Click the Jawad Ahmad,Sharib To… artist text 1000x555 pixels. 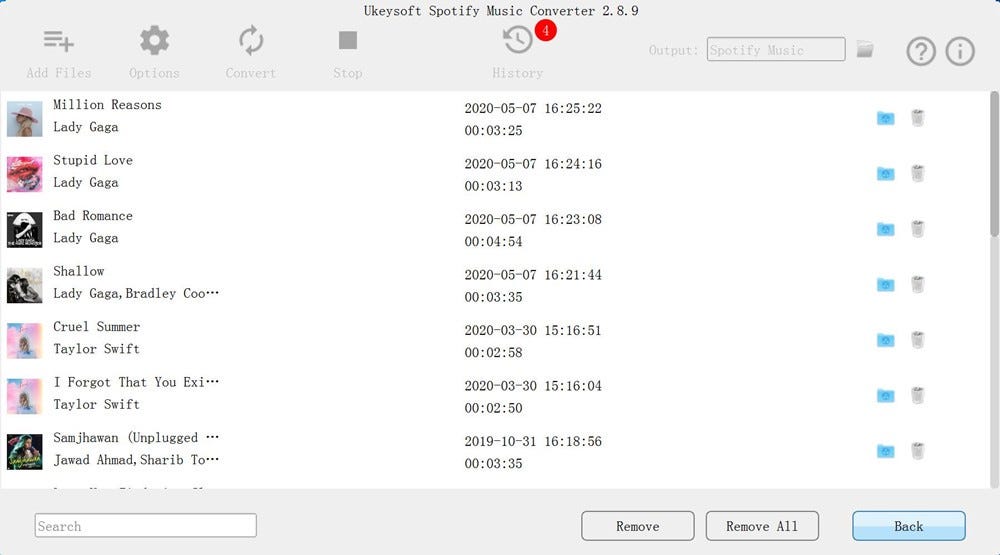(136, 460)
